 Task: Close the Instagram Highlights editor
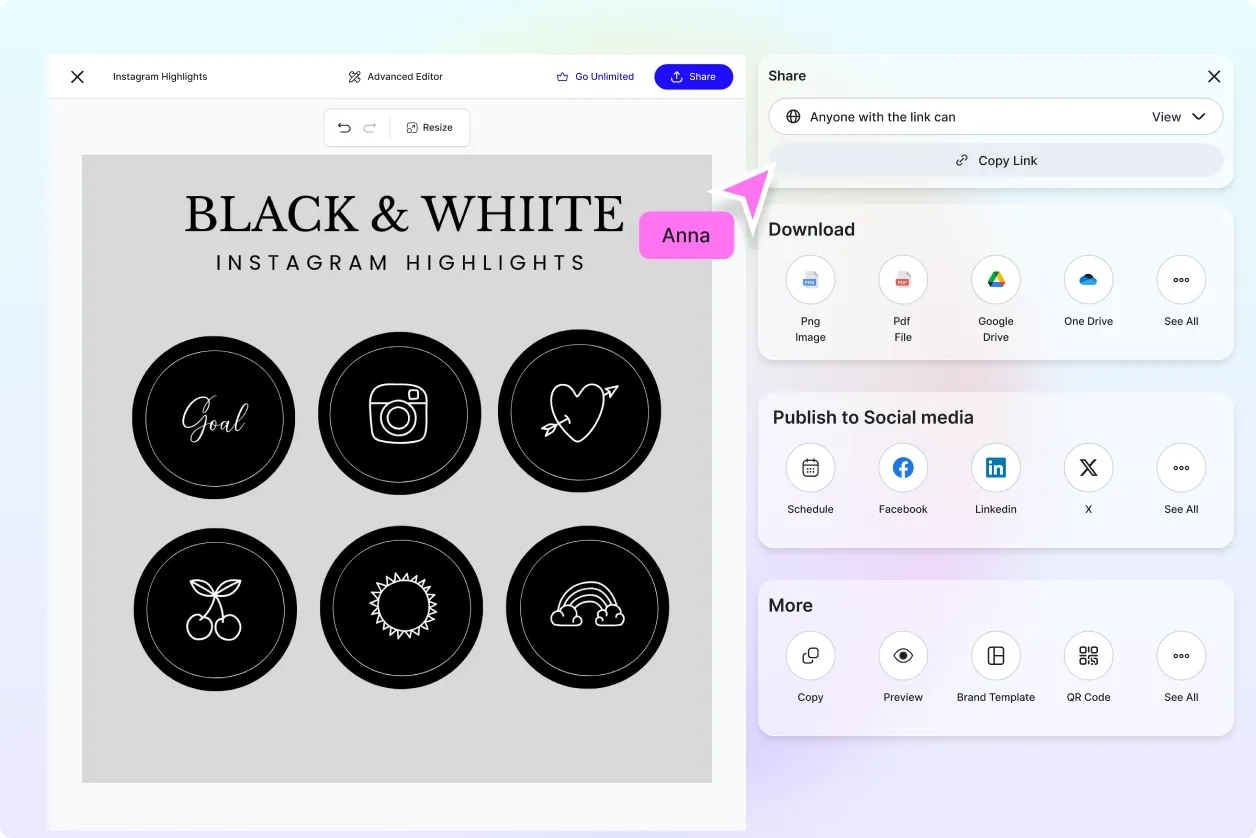77,77
